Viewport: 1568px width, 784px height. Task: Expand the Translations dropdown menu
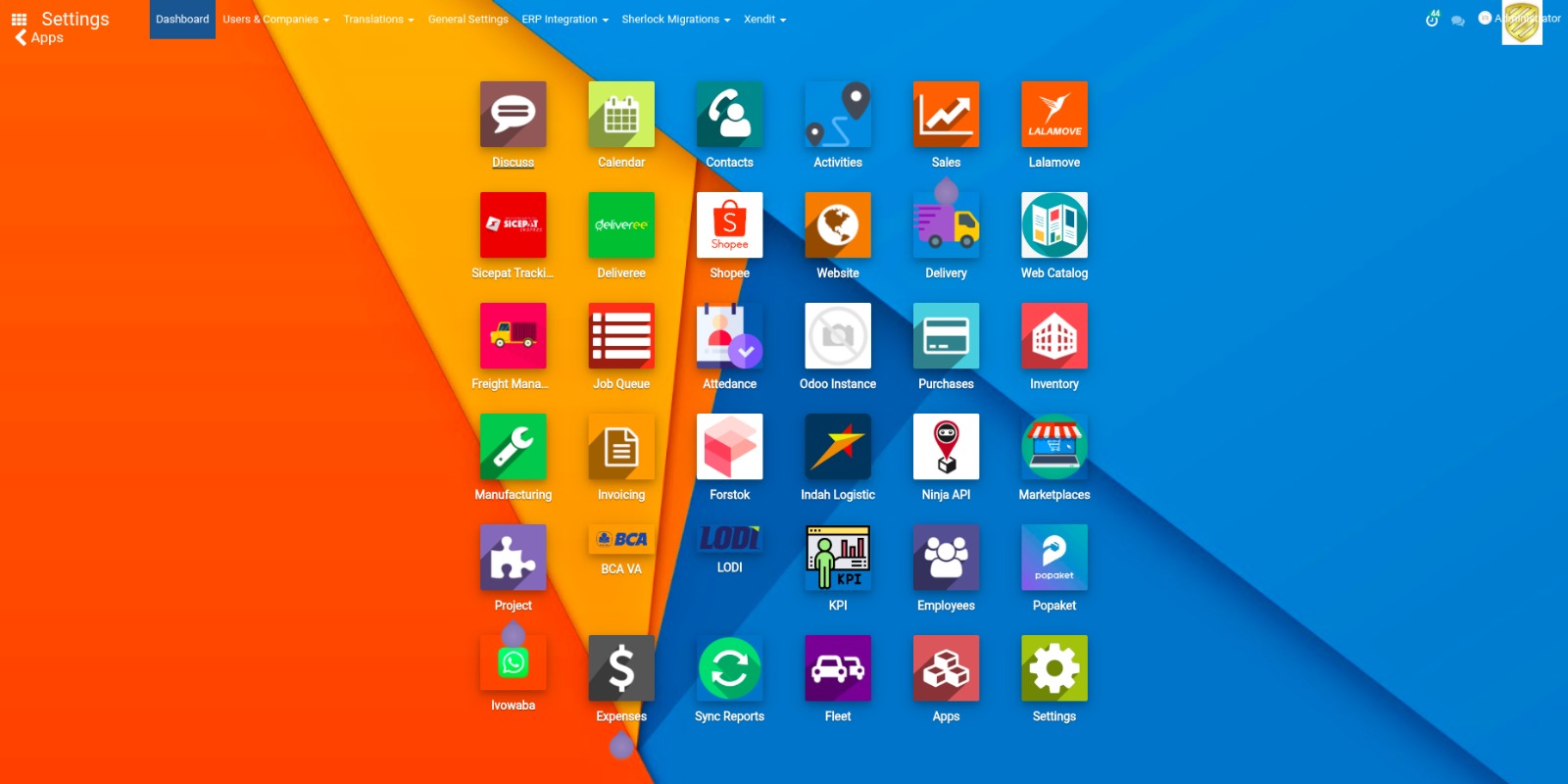[x=378, y=20]
